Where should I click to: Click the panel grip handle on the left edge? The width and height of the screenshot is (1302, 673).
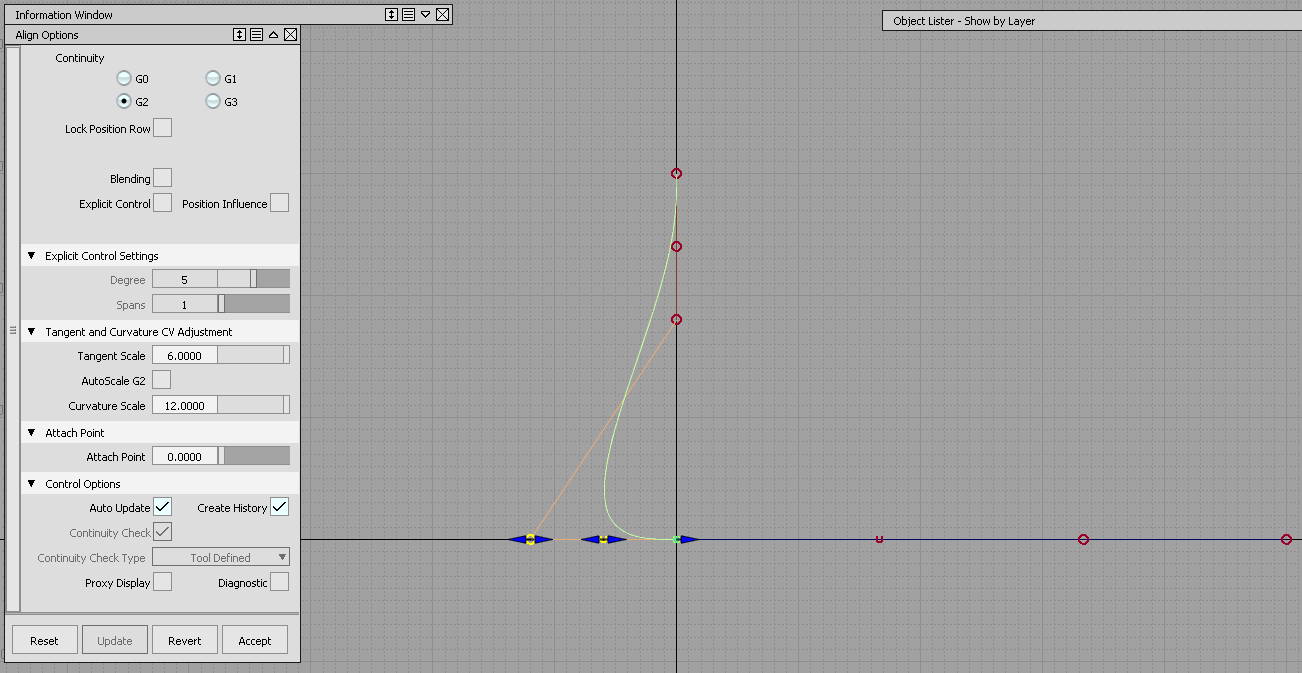(12, 330)
